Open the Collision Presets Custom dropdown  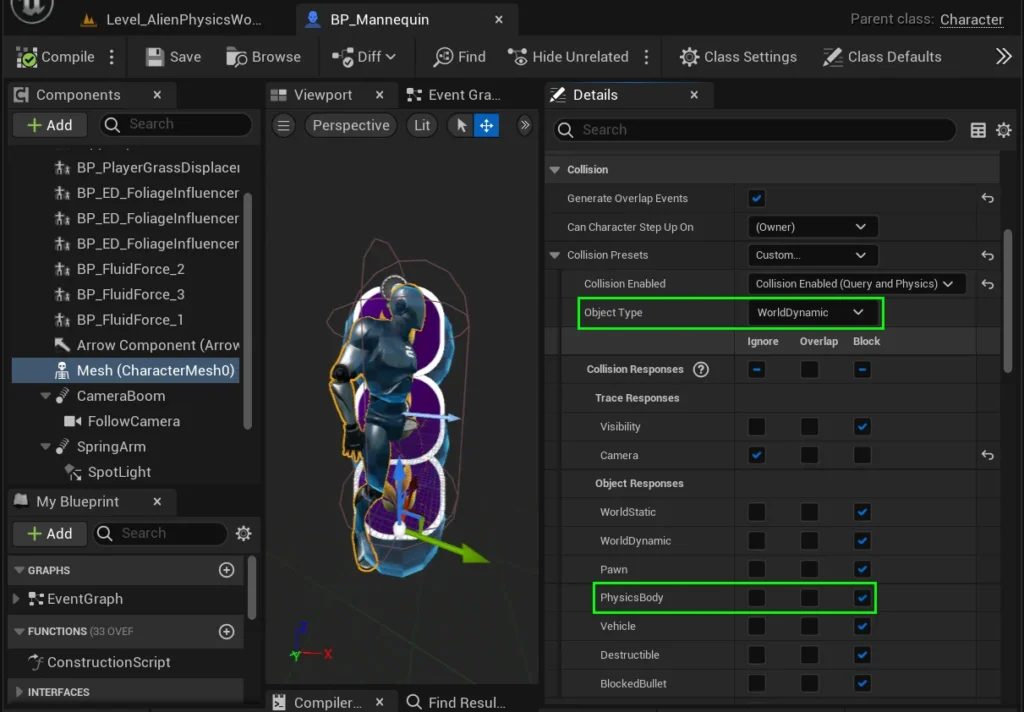pyautogui.click(x=811, y=255)
